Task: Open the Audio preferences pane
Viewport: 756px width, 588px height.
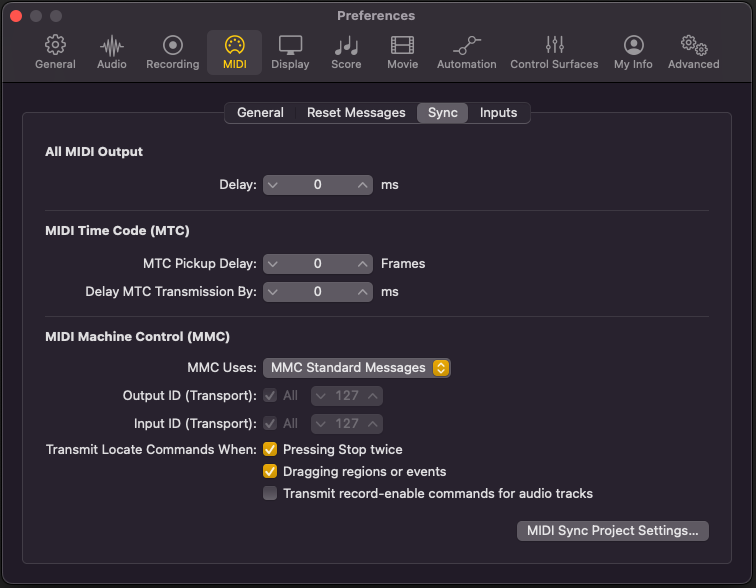Action: pos(111,52)
